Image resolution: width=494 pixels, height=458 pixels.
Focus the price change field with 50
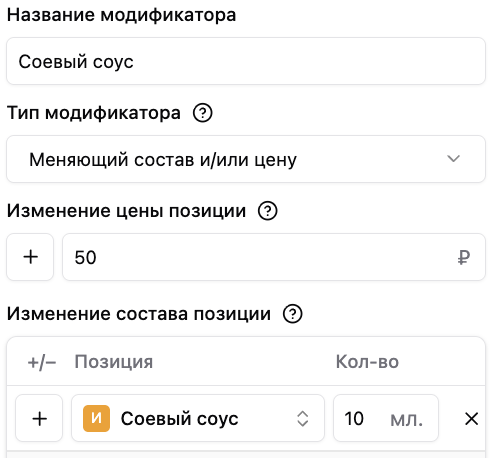coord(274,257)
